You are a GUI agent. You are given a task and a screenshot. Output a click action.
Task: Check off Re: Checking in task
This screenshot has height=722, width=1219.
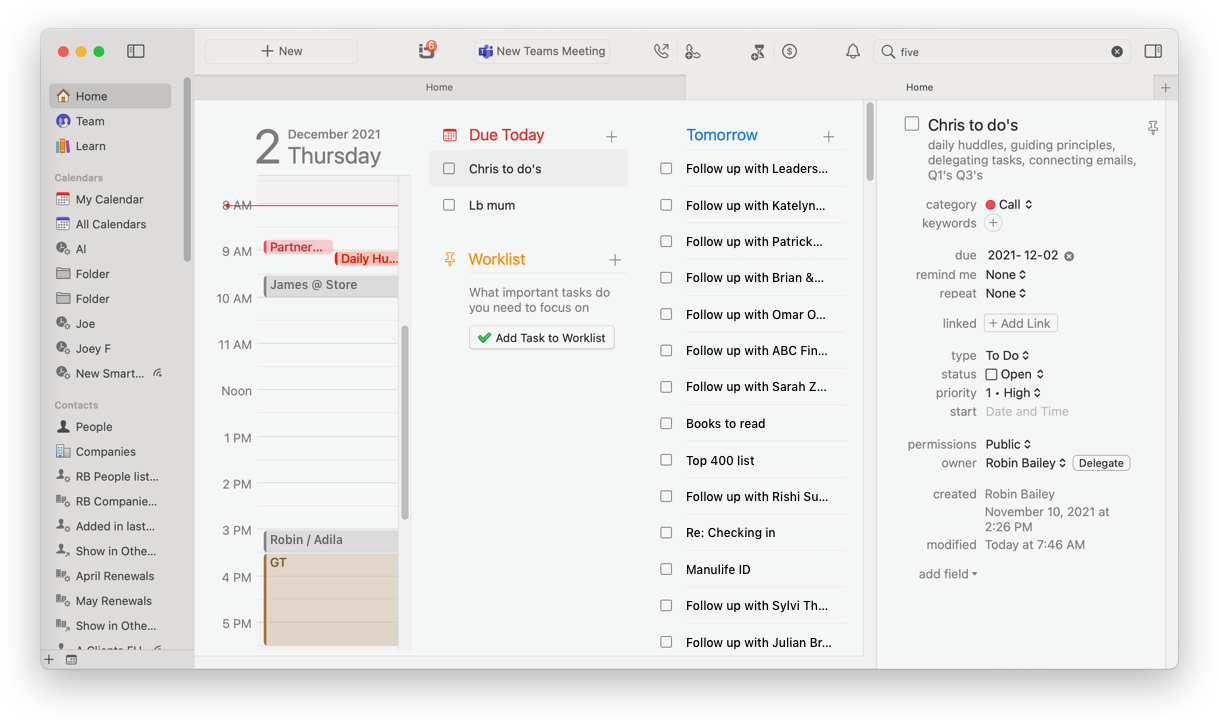point(666,533)
